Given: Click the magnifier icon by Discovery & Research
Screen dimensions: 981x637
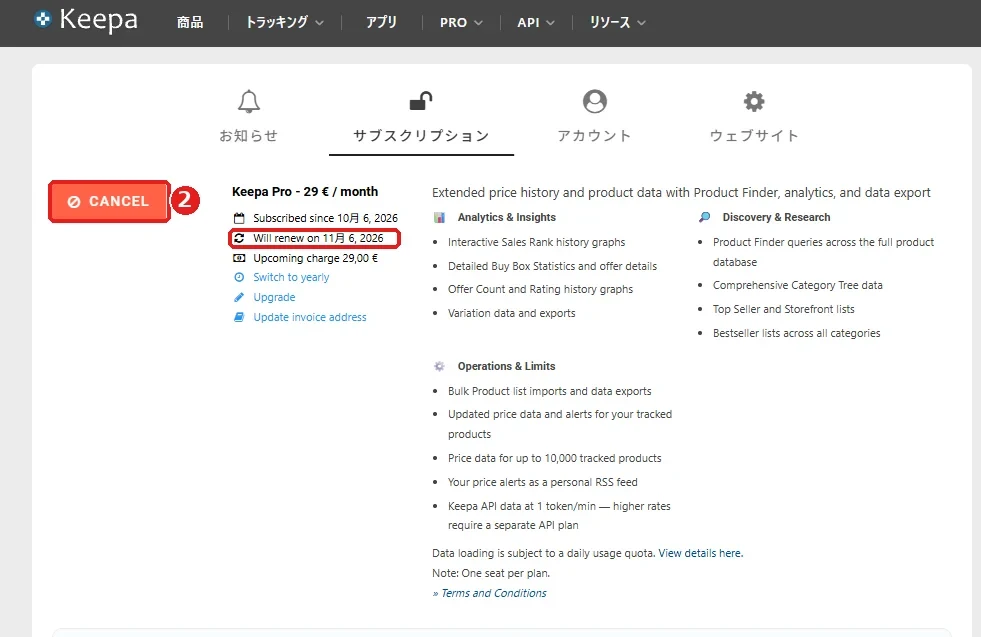Looking at the screenshot, I should (704, 217).
